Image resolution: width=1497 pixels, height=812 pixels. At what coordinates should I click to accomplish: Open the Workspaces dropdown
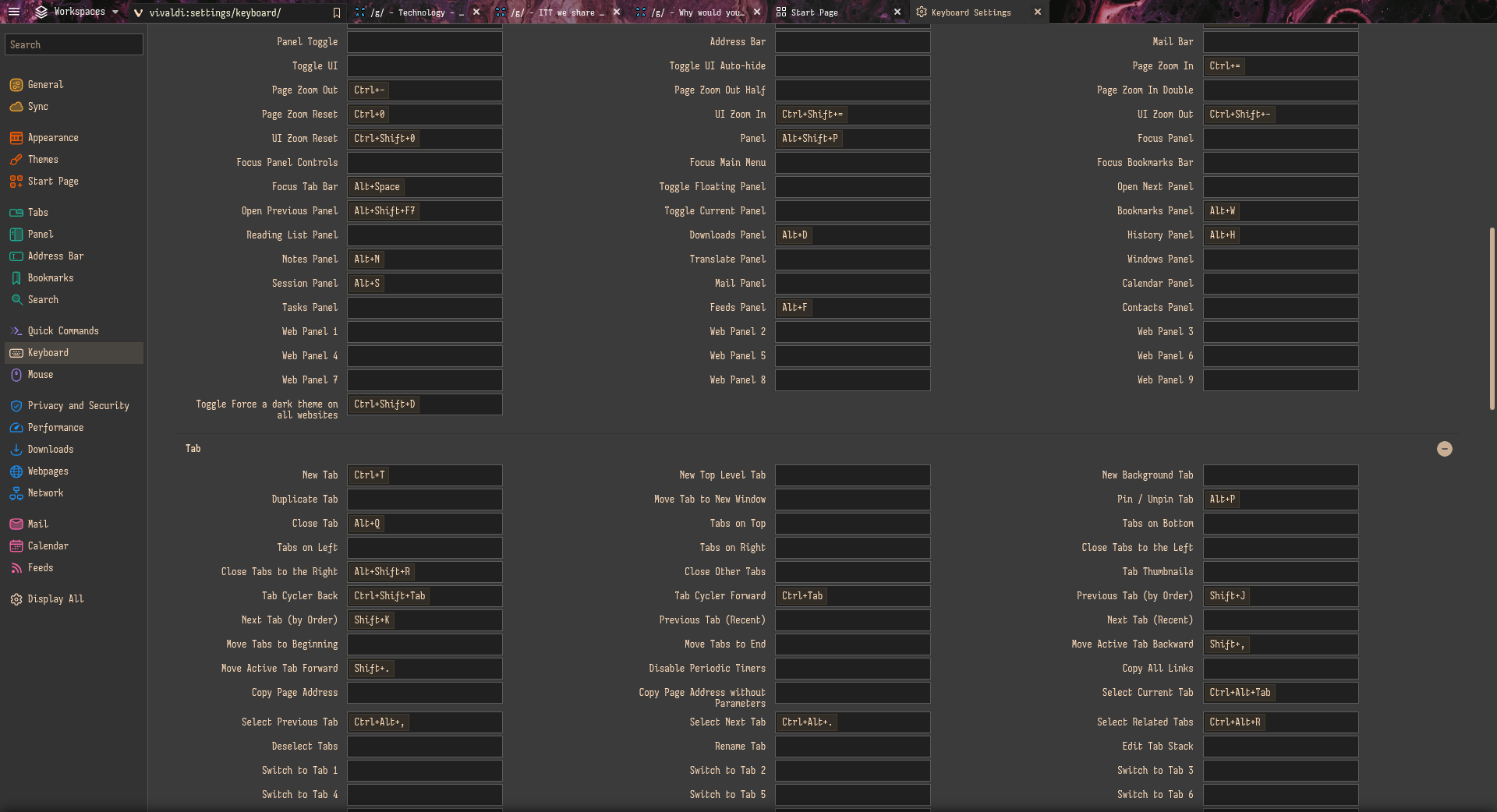(76, 12)
